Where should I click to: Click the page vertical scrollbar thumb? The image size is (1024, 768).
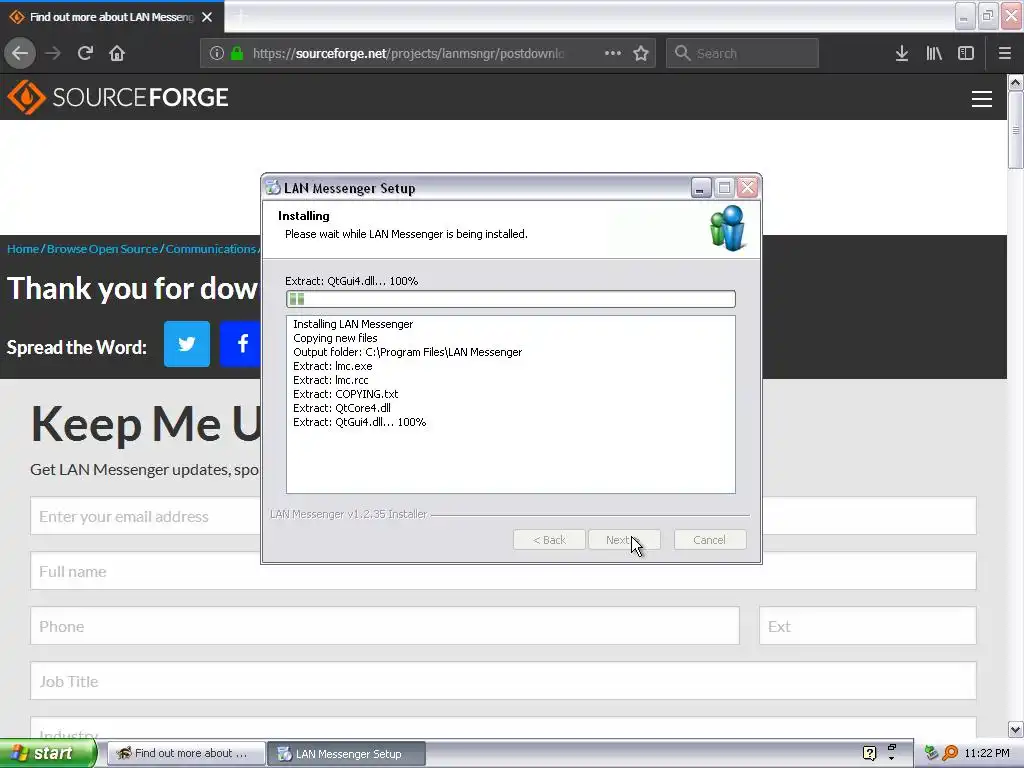pyautogui.click(x=1016, y=130)
